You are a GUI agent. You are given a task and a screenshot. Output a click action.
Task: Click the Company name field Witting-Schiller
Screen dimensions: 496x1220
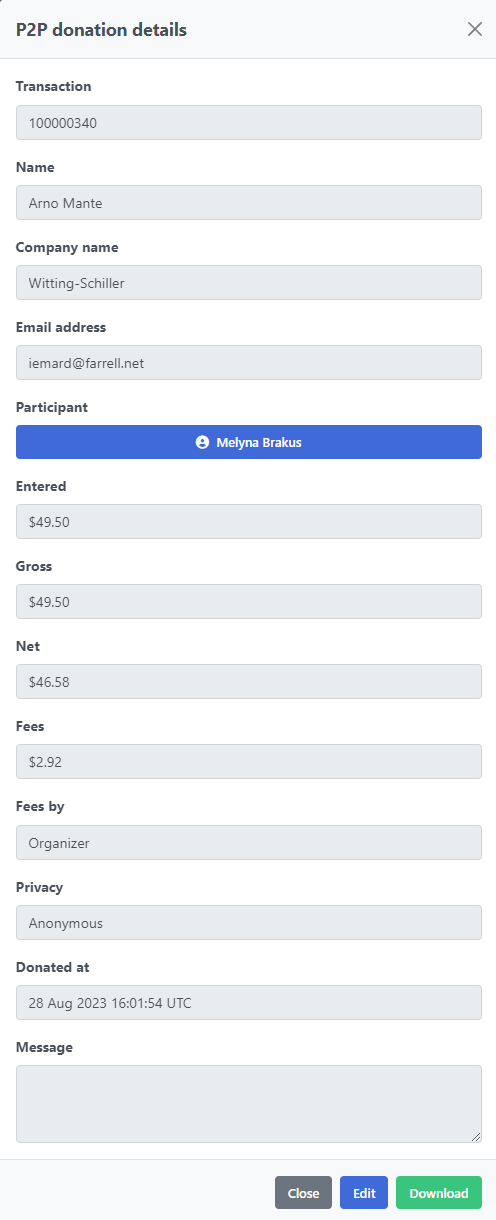[x=249, y=283]
